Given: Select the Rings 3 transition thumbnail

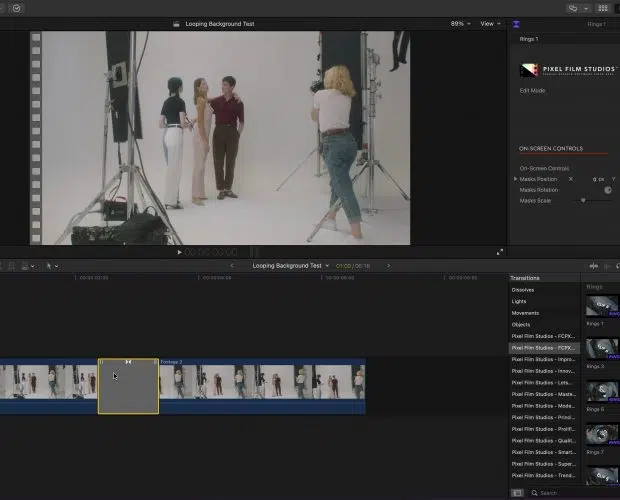Looking at the screenshot, I should [x=602, y=349].
